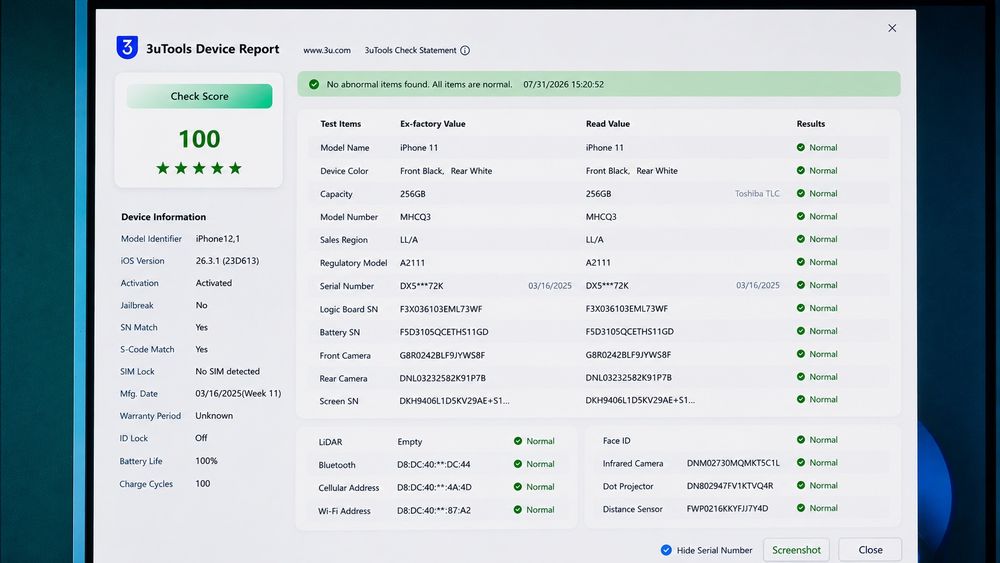This screenshot has width=1000, height=563.
Task: Click the score value 100
Action: [x=199, y=139]
